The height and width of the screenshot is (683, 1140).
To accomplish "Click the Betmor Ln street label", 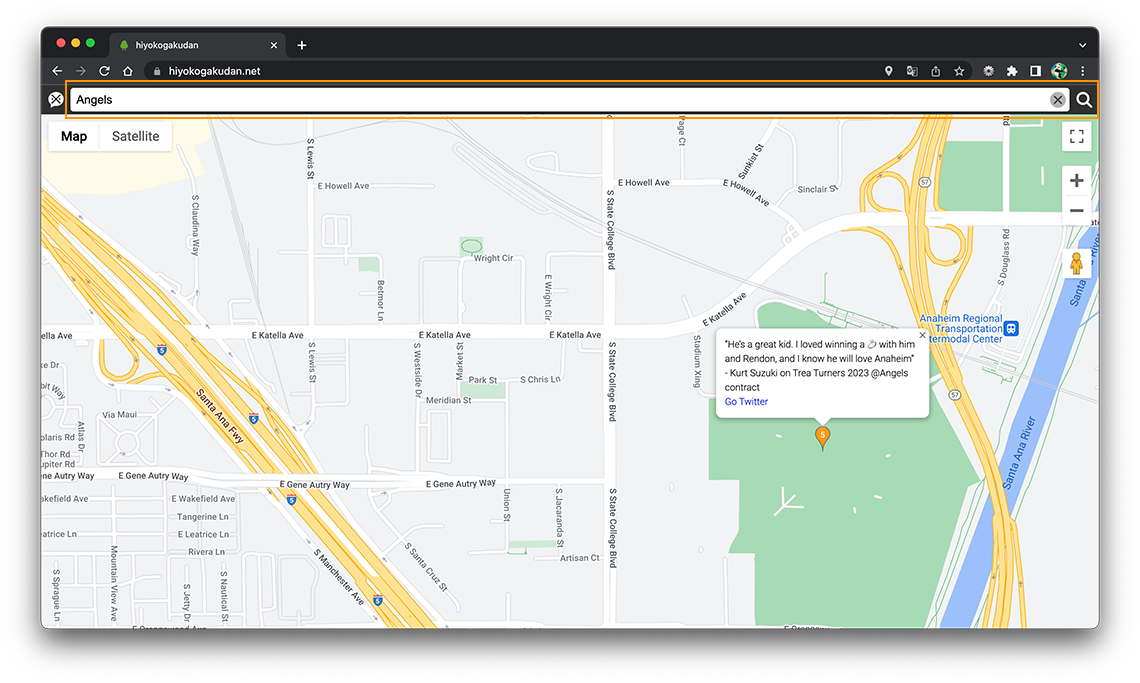I will coord(380,301).
